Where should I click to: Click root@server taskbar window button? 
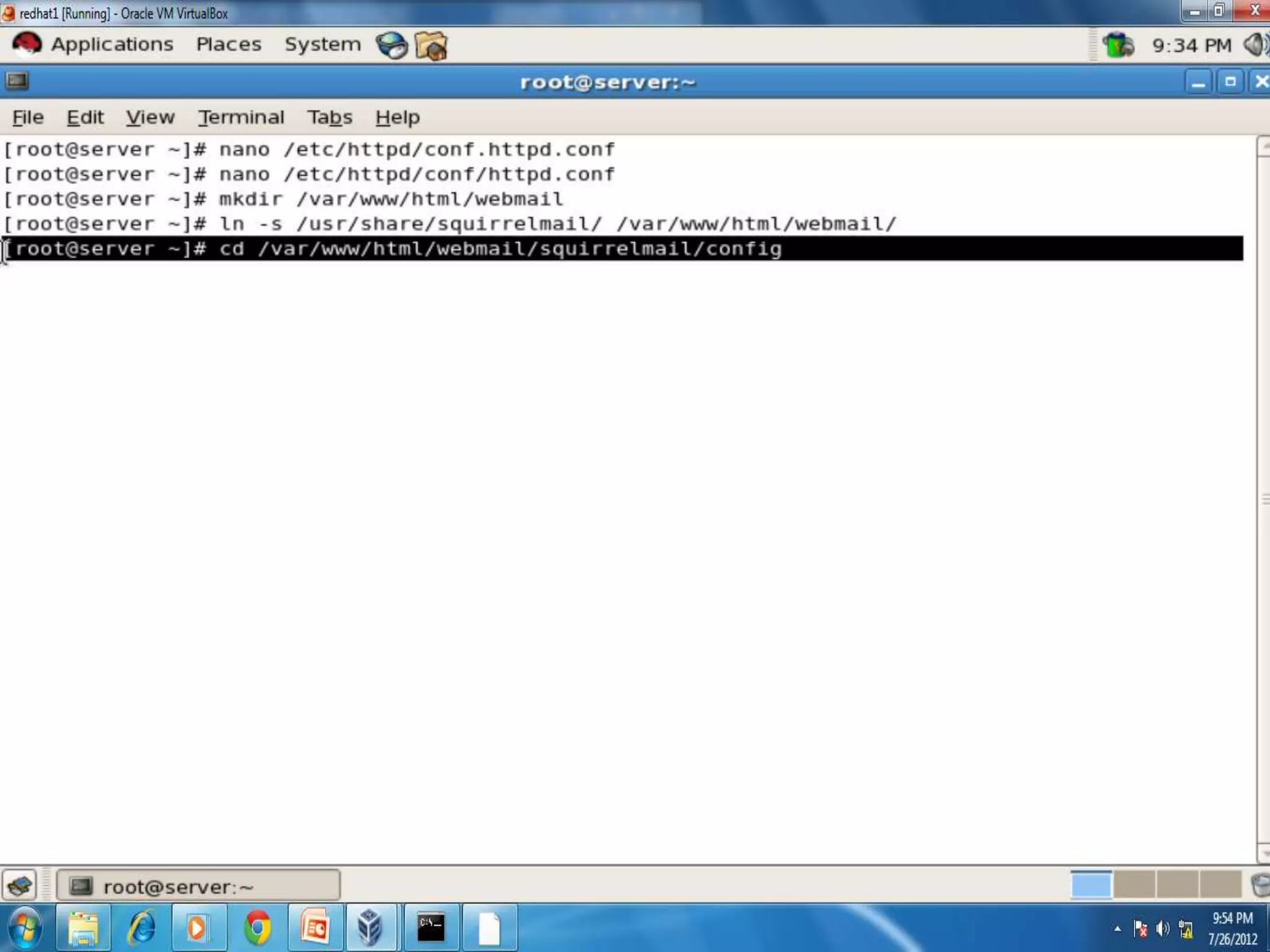(198, 886)
